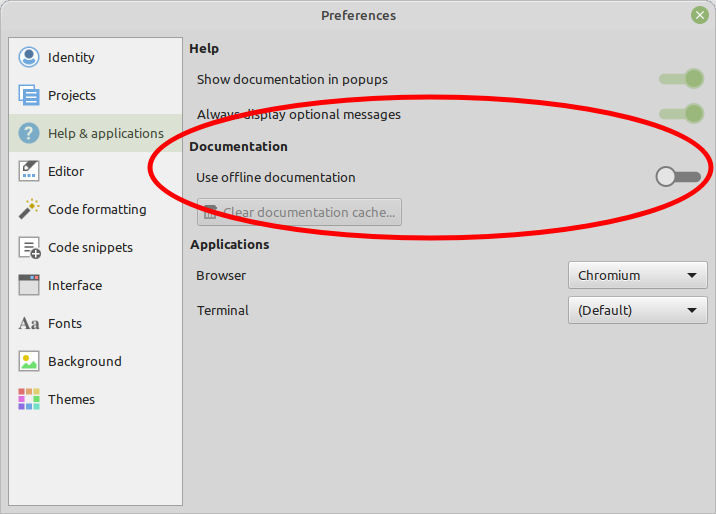Click the Code snippets list icon

click(x=30, y=247)
